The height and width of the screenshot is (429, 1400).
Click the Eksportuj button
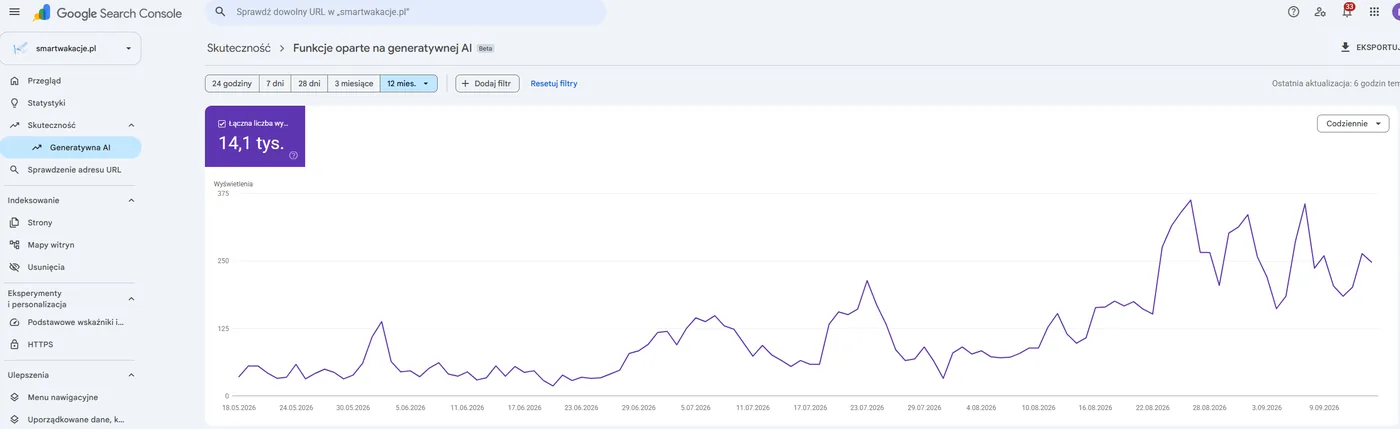tap(1369, 47)
